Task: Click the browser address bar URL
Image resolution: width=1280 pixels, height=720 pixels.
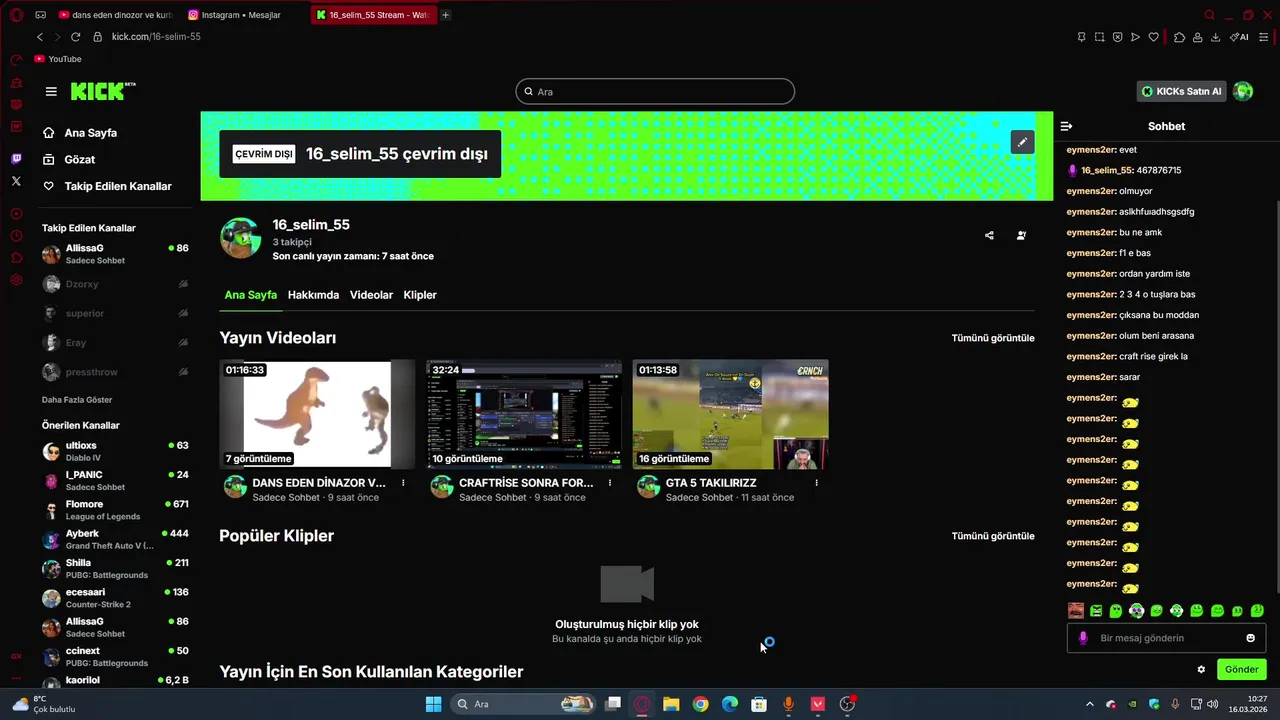Action: [156, 37]
